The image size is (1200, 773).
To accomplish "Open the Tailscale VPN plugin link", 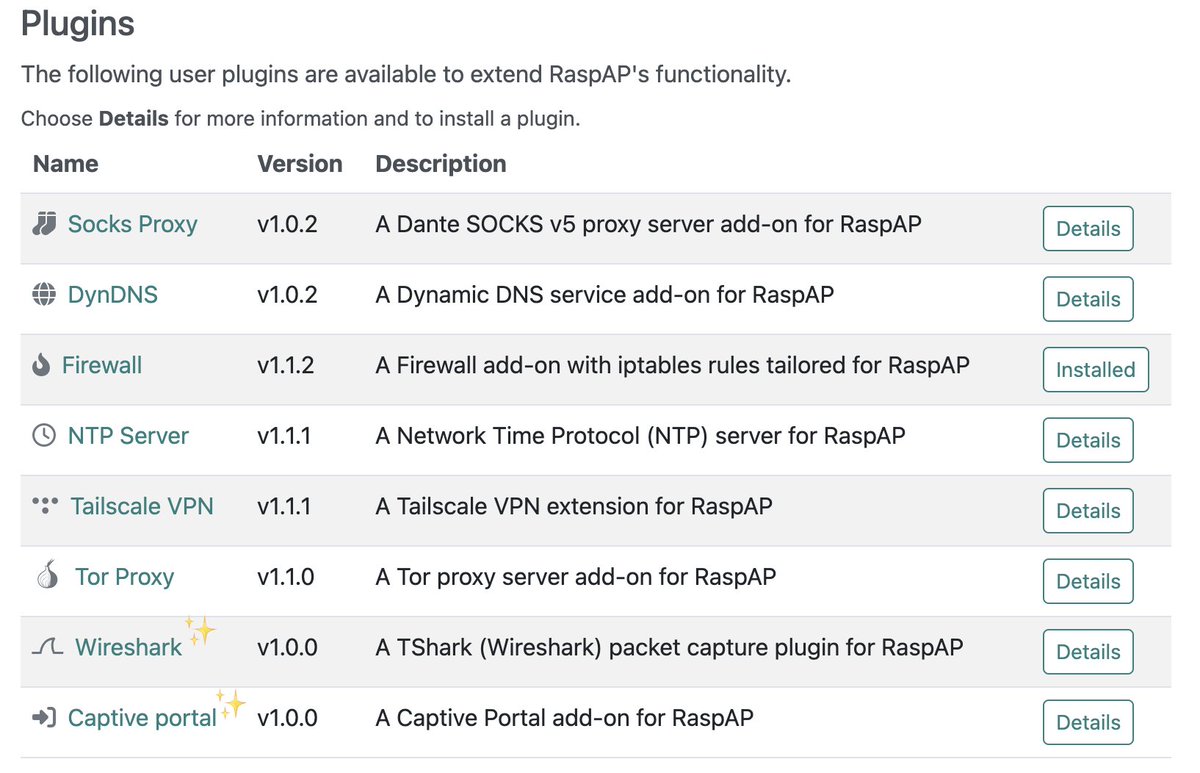I will (x=142, y=506).
